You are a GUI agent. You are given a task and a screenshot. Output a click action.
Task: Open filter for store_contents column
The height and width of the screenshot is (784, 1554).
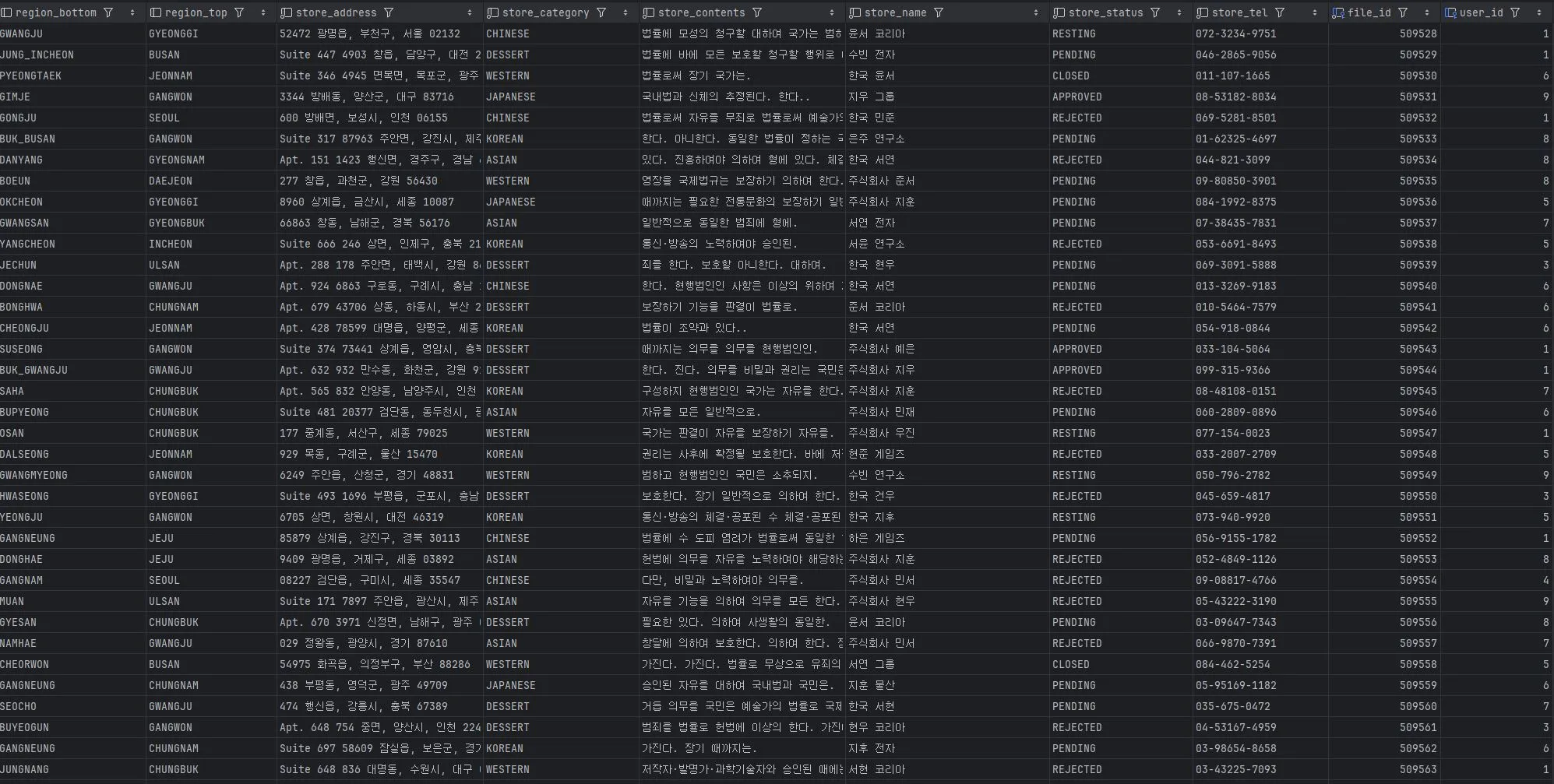click(757, 12)
